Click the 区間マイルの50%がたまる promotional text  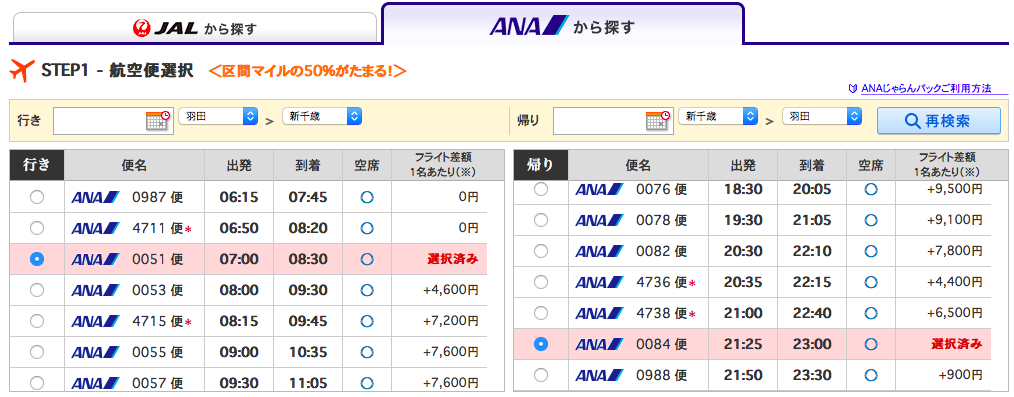[308, 70]
